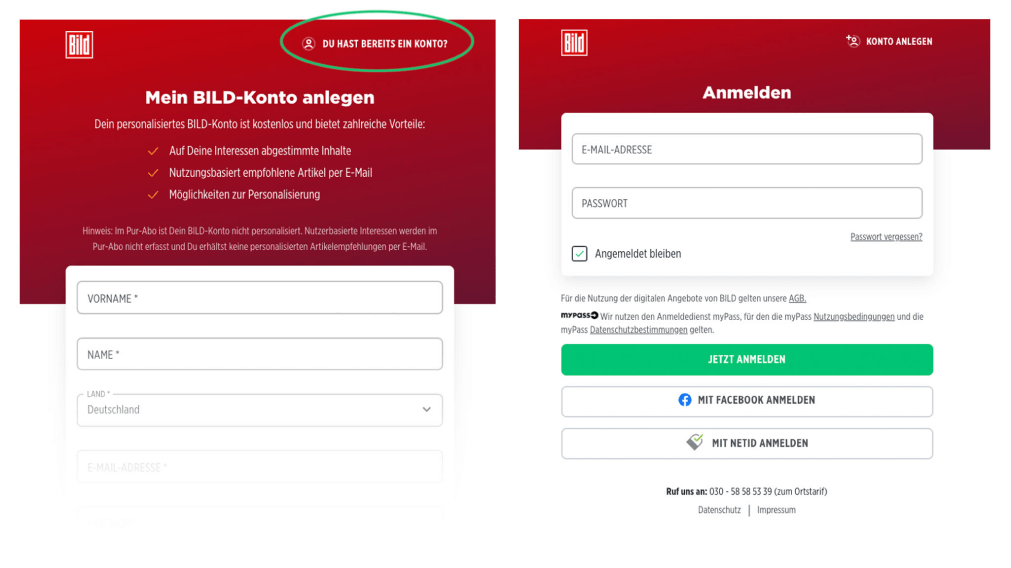The width and height of the screenshot is (1011, 568).
Task: Click the BILD logo above Anmelden form
Action: click(574, 42)
